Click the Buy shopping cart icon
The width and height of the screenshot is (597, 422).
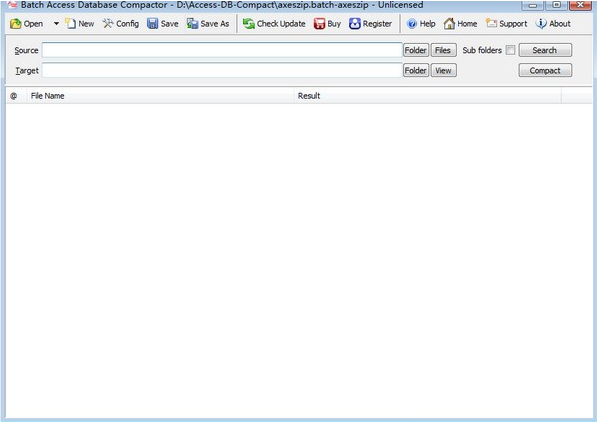(319, 24)
